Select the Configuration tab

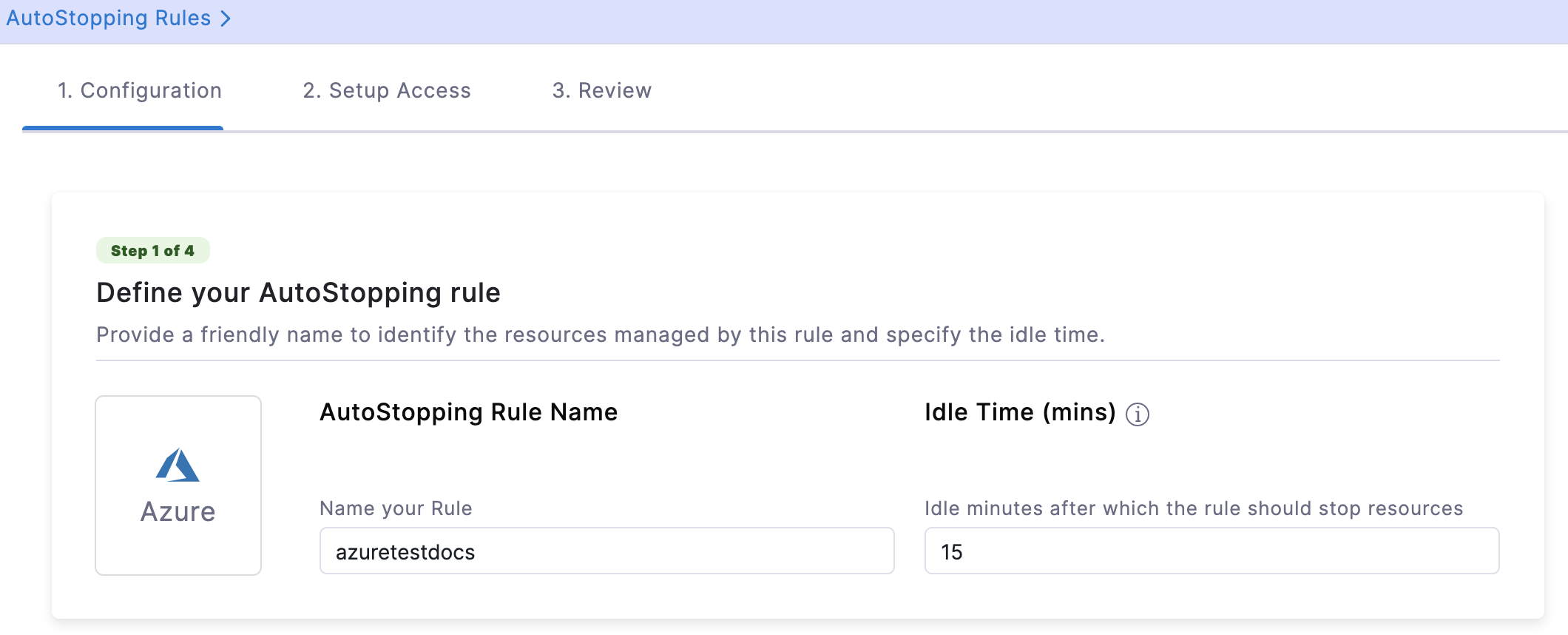[x=140, y=90]
